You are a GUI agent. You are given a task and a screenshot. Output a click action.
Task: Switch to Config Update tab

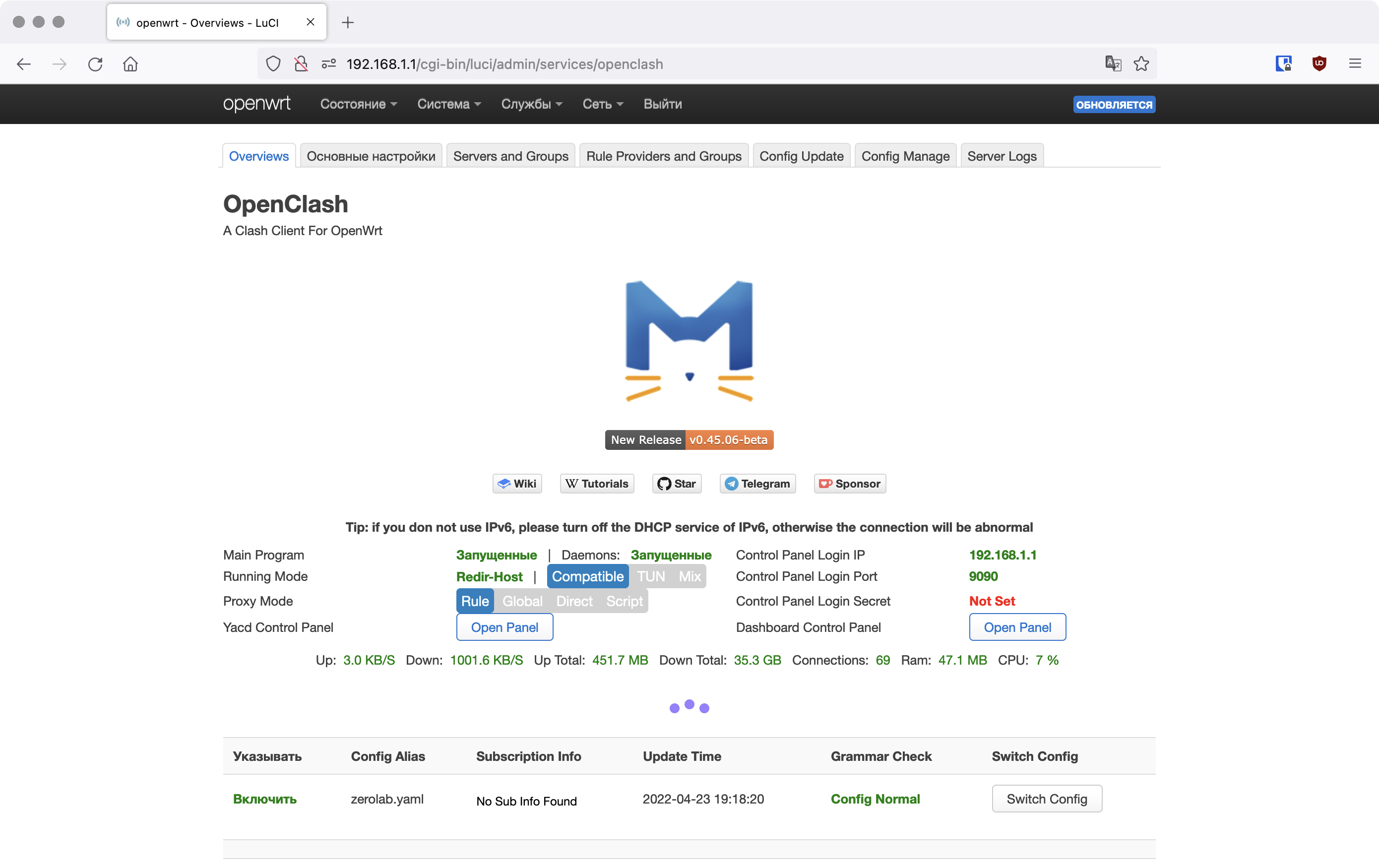pyautogui.click(x=801, y=156)
